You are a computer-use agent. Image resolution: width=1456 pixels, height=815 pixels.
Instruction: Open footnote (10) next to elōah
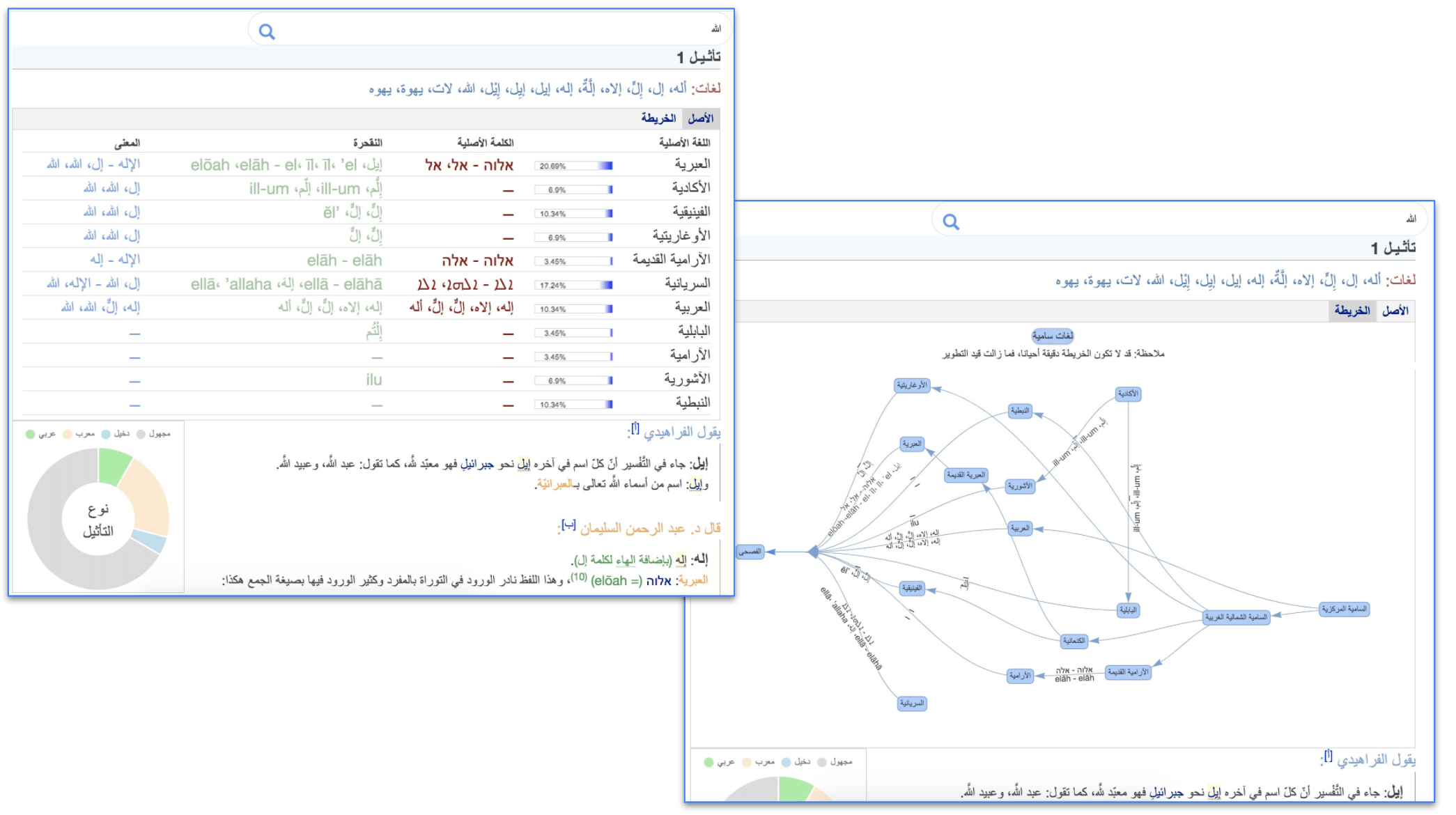[x=579, y=577]
